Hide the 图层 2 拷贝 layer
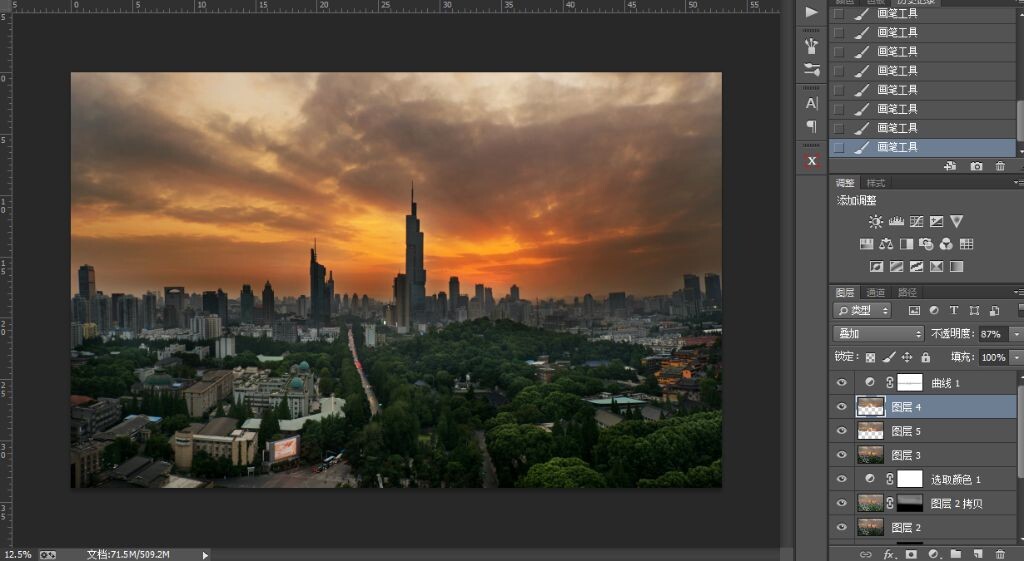Image resolution: width=1024 pixels, height=561 pixels. (842, 504)
